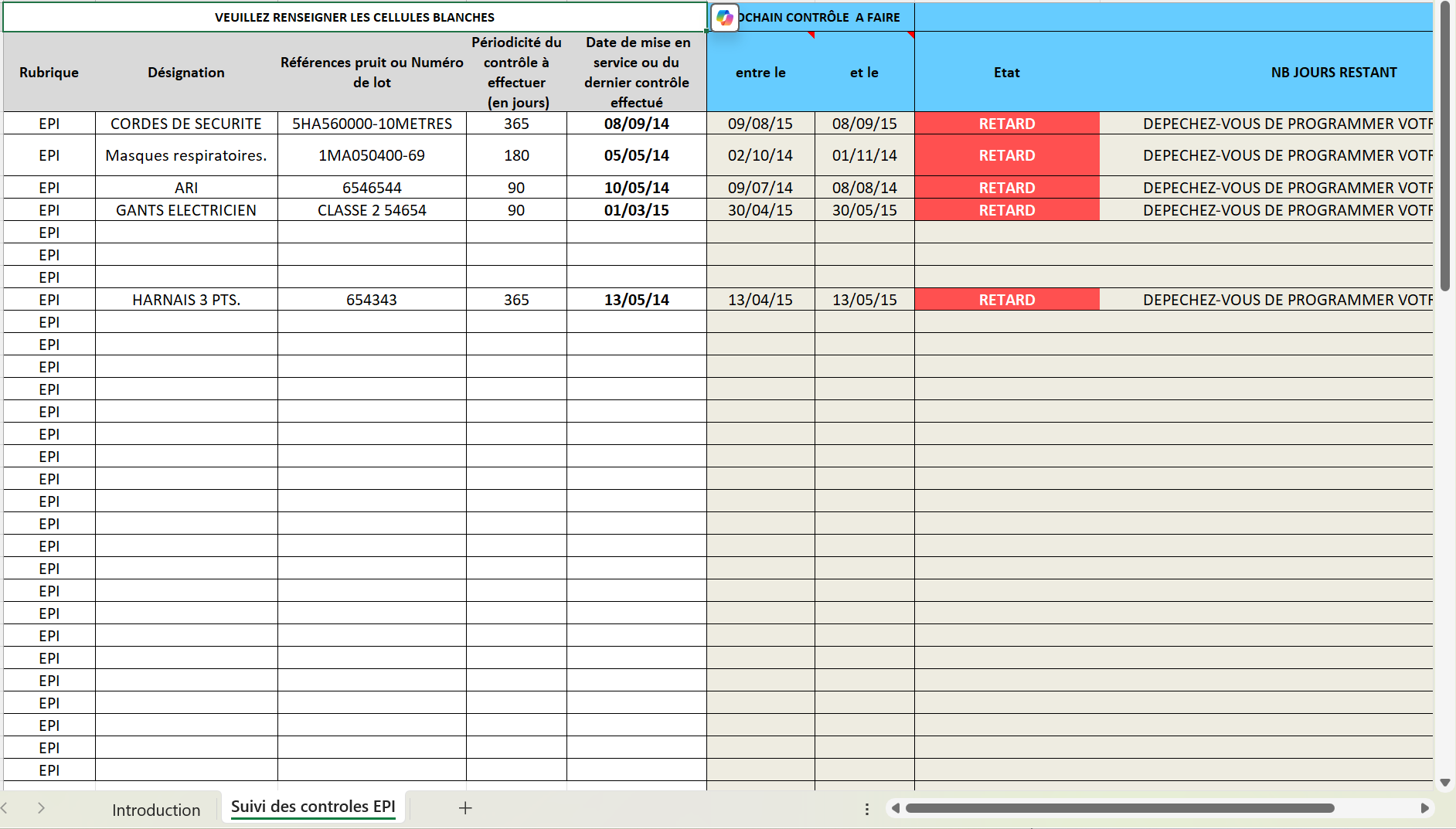1456x829 pixels.
Task: Click the vertical scrollbar's down arrow
Action: point(1444,783)
